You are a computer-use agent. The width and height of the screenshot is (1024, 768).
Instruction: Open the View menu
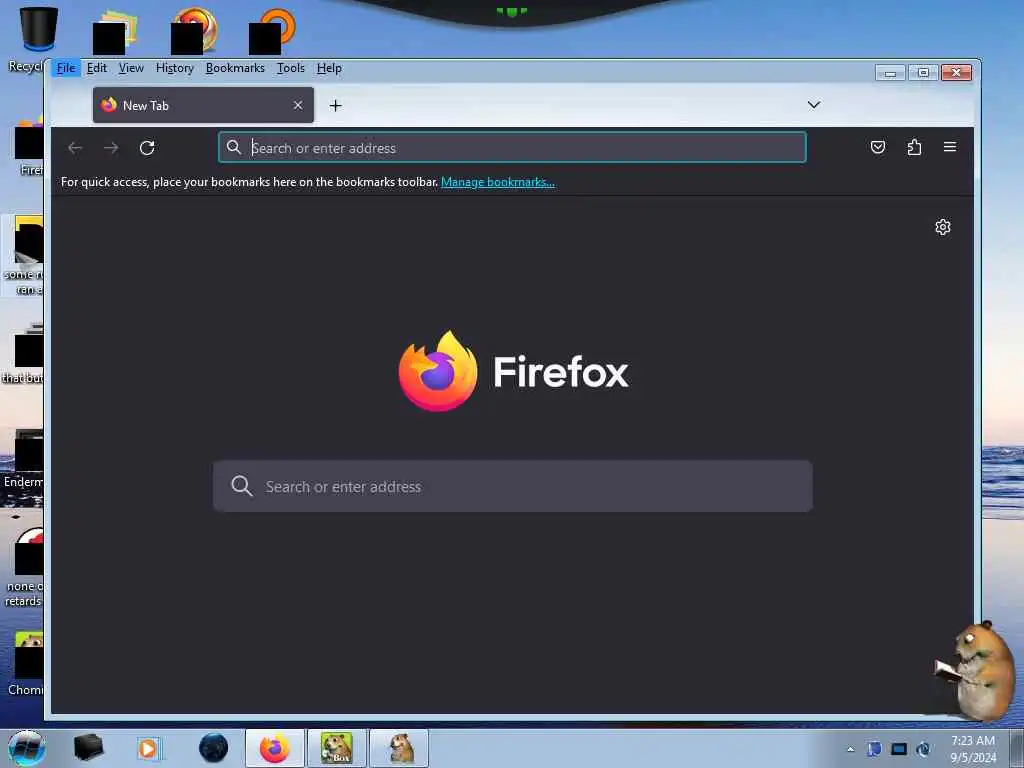131,68
